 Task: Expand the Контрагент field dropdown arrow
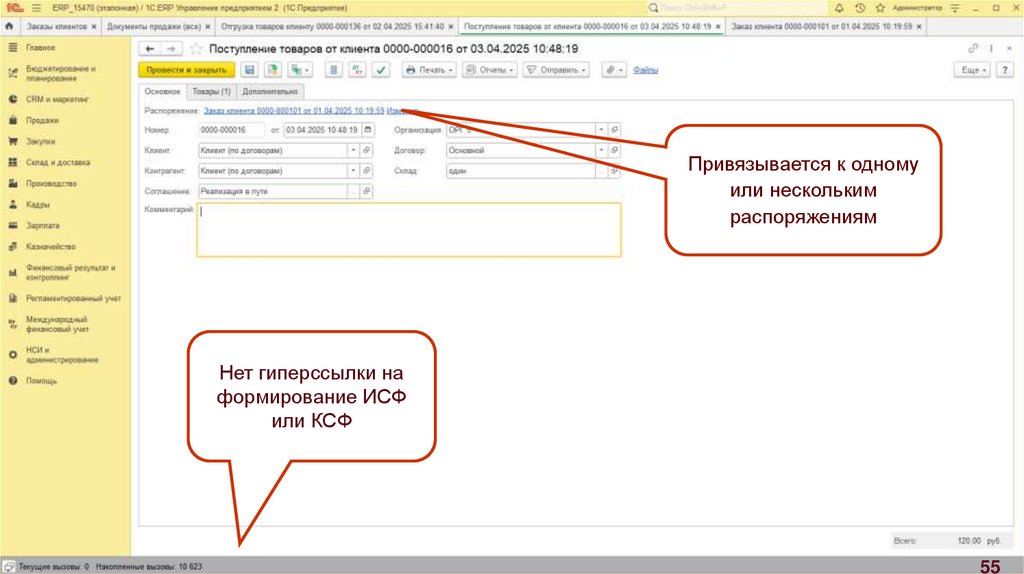click(x=353, y=171)
